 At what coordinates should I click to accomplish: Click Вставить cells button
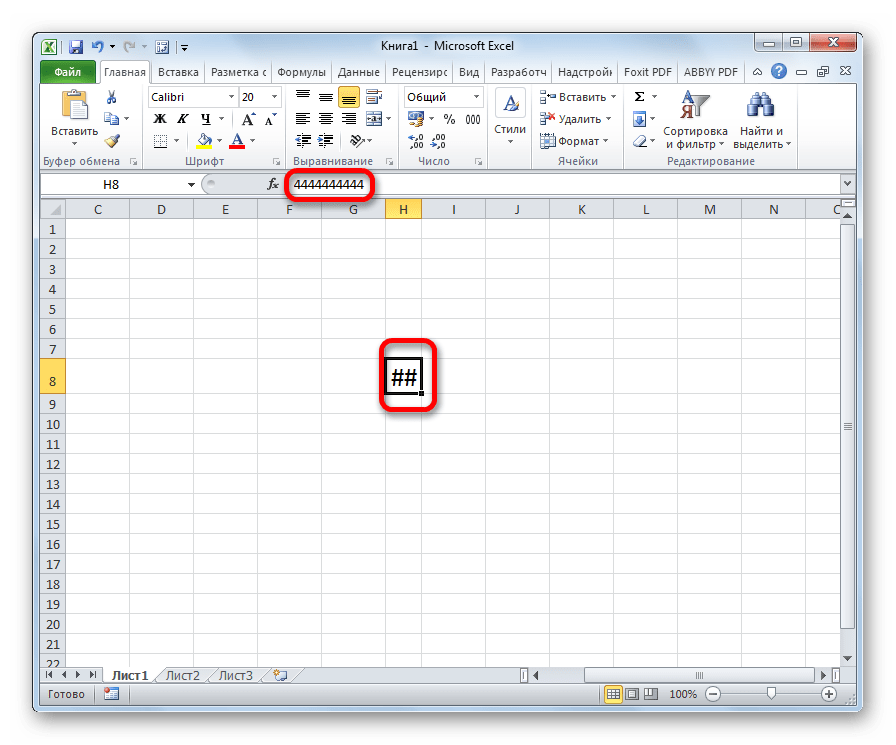(578, 97)
